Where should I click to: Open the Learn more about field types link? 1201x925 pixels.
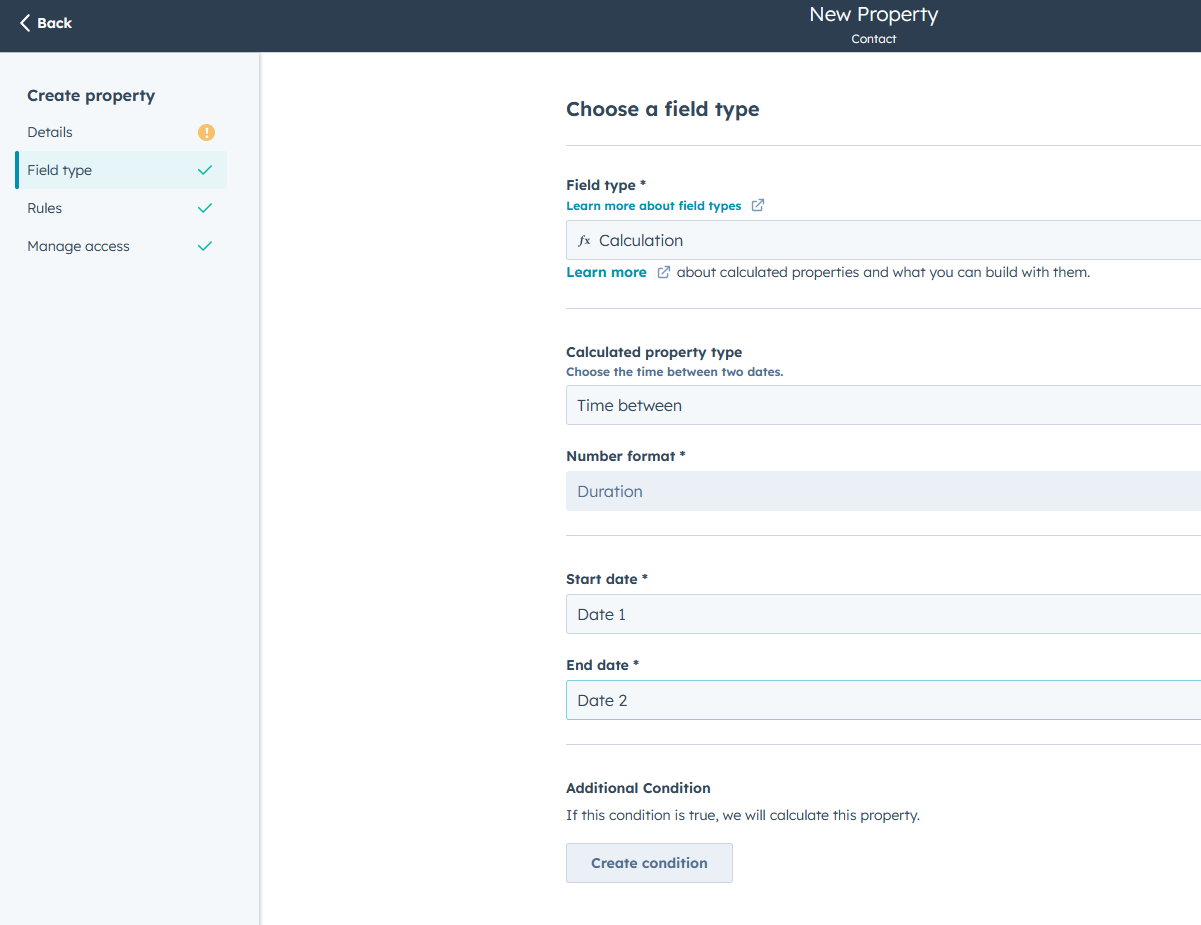(x=654, y=205)
